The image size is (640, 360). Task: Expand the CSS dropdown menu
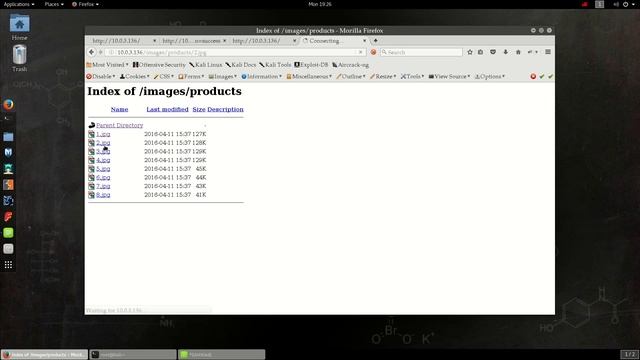pos(163,77)
